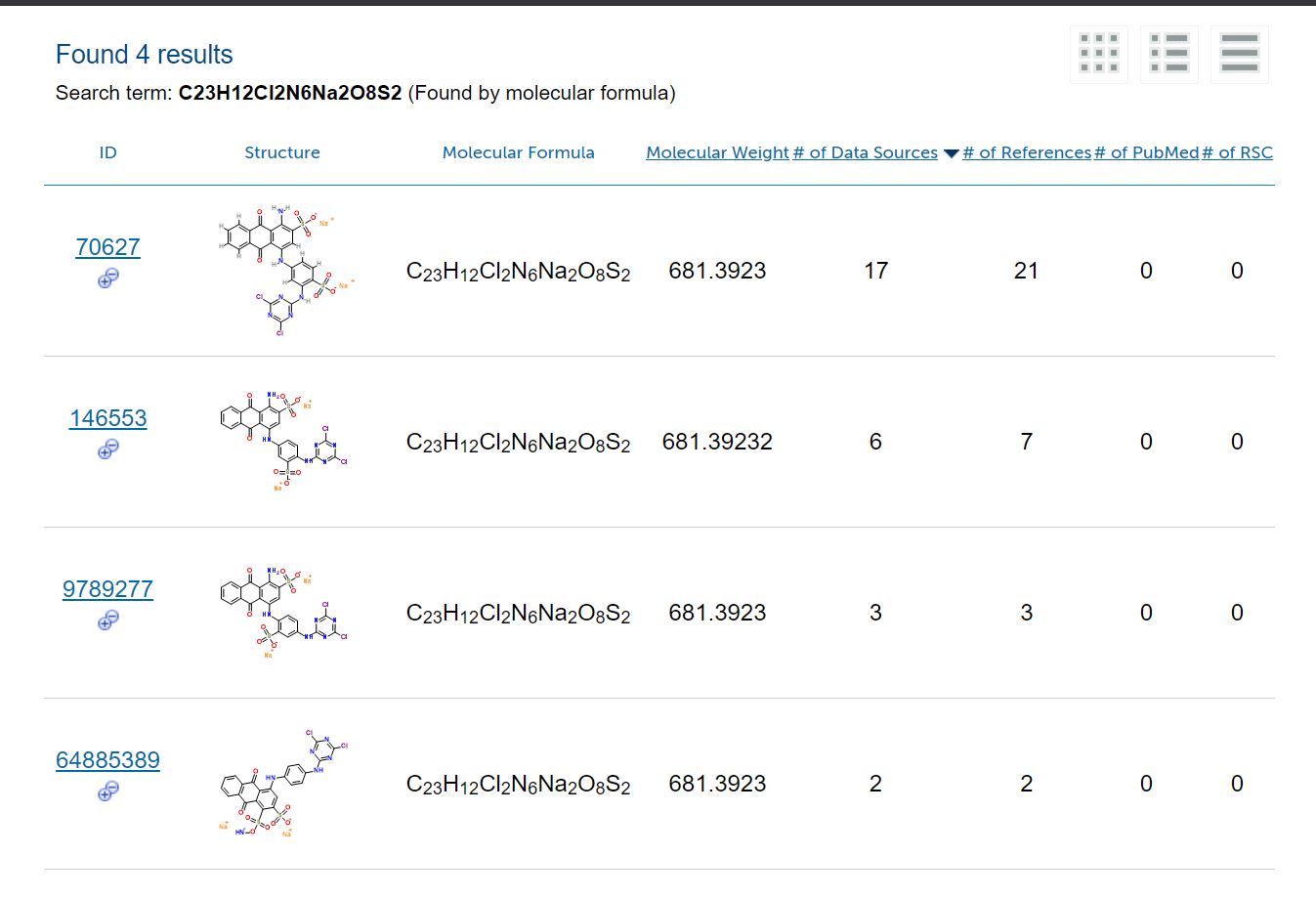The width and height of the screenshot is (1316, 898).
Task: Sort by # of PubMed column
Action: point(1146,152)
